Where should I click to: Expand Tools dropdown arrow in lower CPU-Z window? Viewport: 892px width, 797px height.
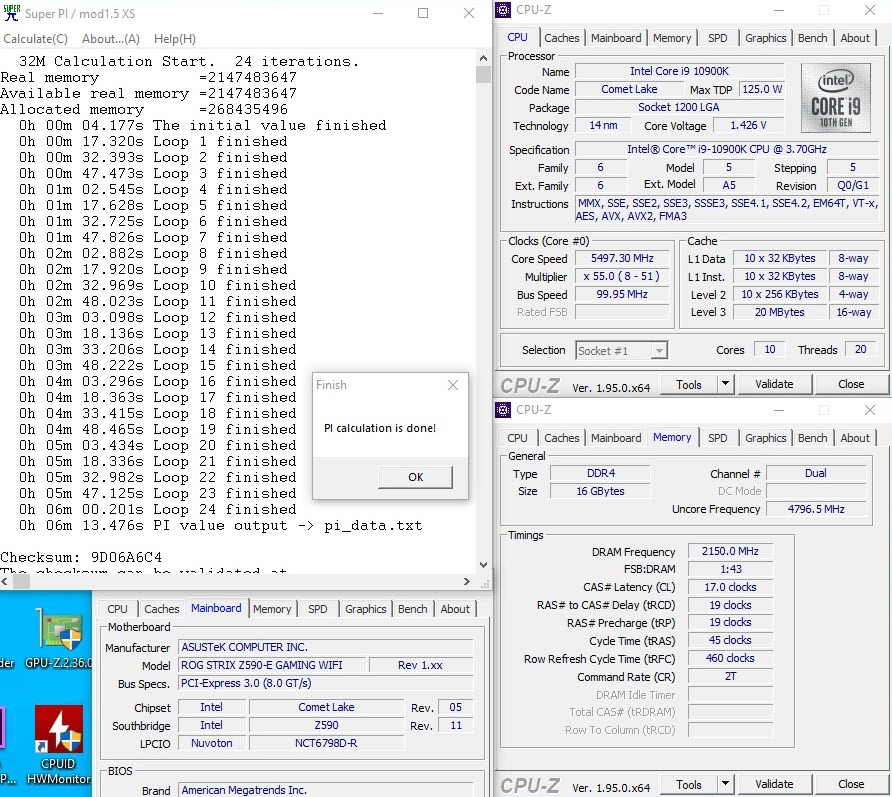725,784
